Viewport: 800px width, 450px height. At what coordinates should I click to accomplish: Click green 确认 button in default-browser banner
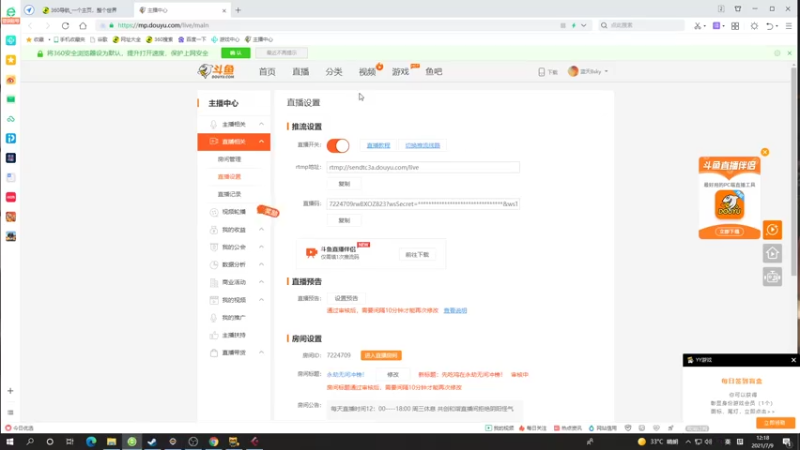pos(236,53)
